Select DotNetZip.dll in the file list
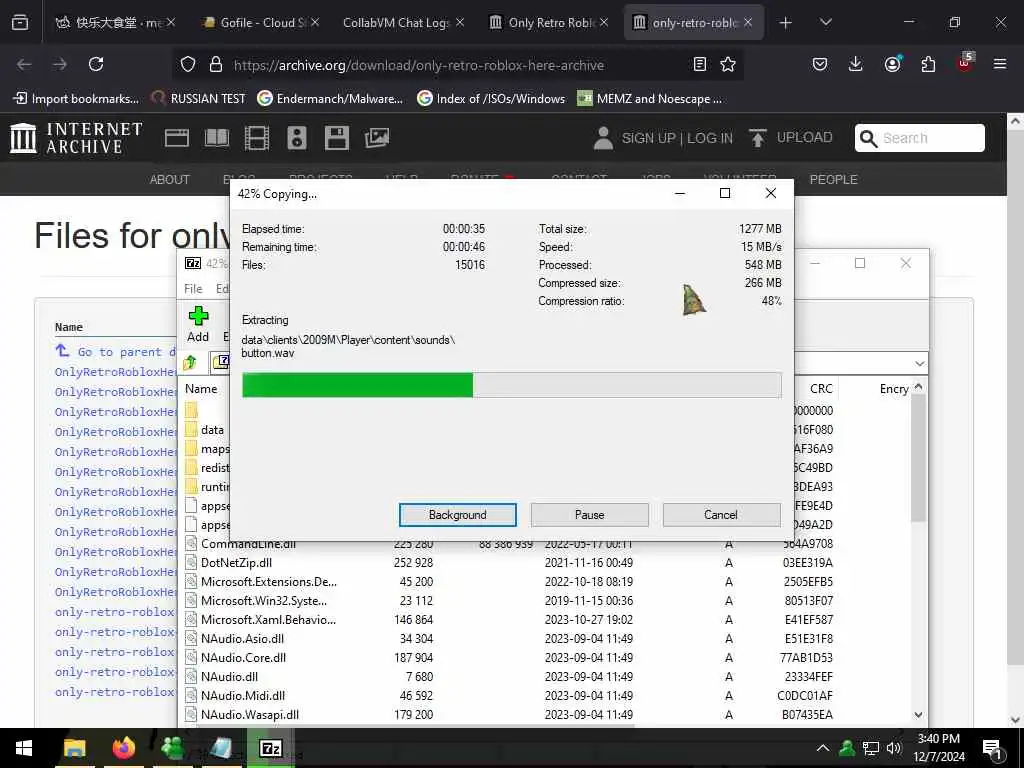 tap(236, 562)
